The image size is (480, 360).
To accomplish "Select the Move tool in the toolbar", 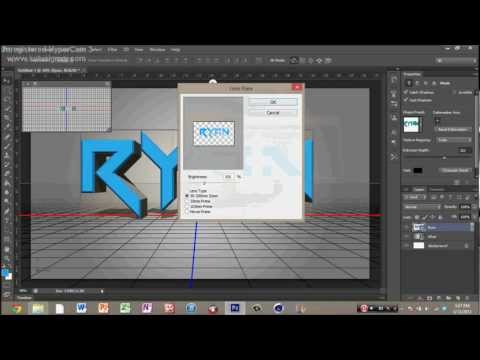I will coord(7,81).
